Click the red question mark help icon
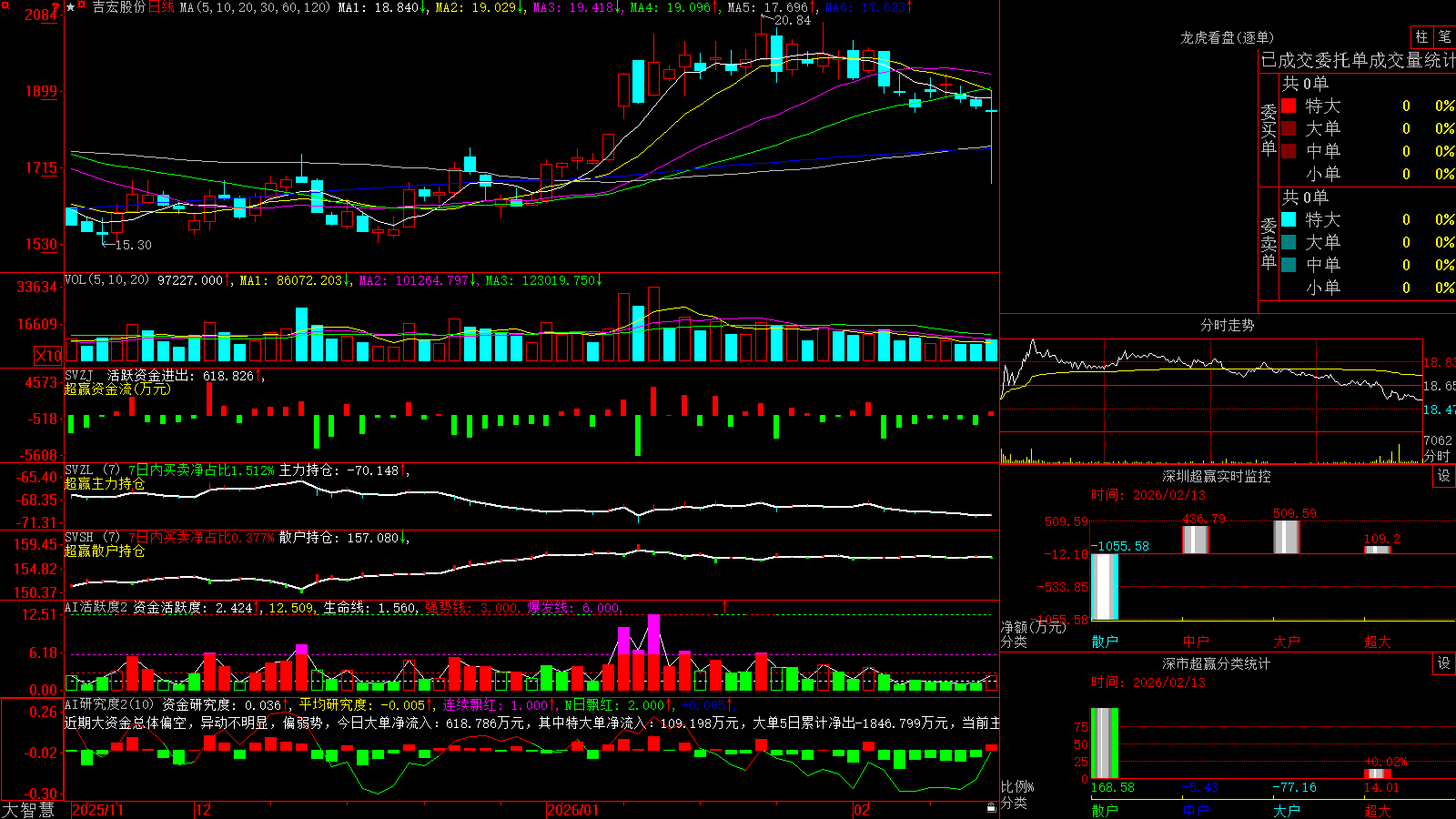The image size is (1456, 819). click(56, 6)
